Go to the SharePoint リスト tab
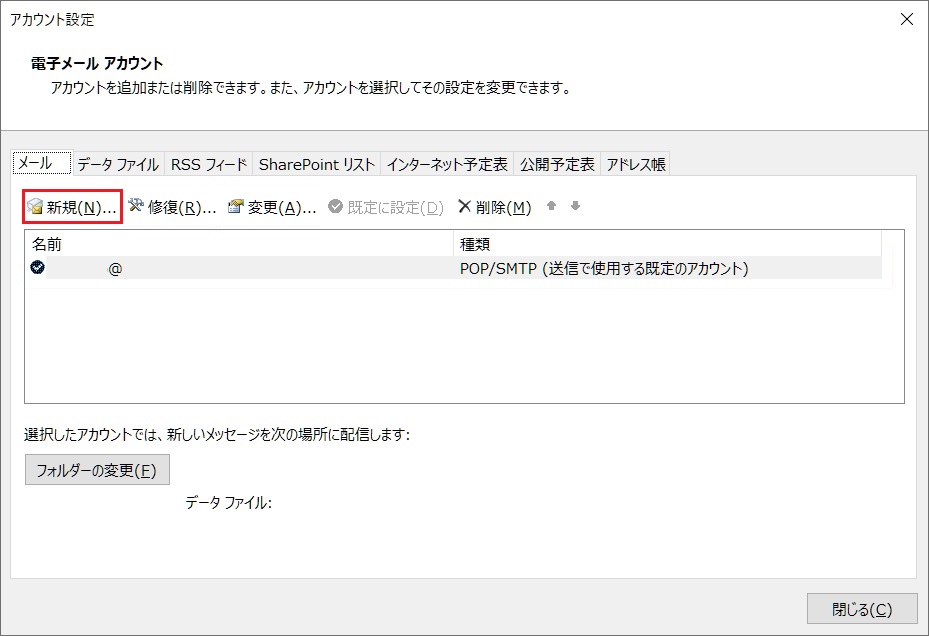The height and width of the screenshot is (636, 929). pos(317,164)
